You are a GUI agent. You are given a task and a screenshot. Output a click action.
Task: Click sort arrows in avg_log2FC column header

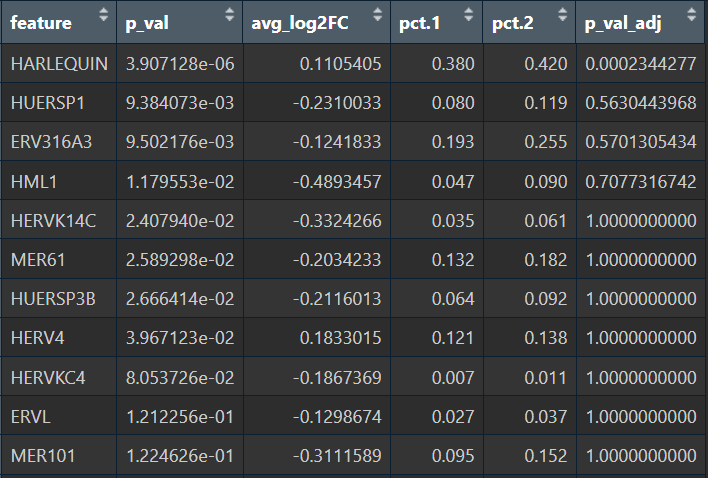[377, 17]
